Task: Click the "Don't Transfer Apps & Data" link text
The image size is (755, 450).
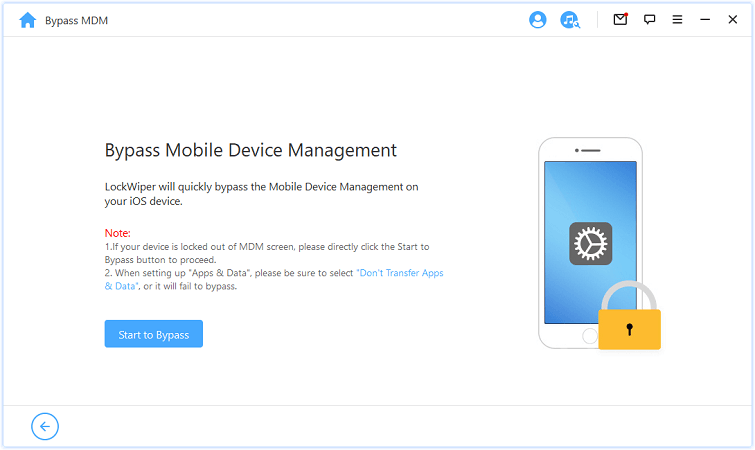Action: pyautogui.click(x=274, y=279)
